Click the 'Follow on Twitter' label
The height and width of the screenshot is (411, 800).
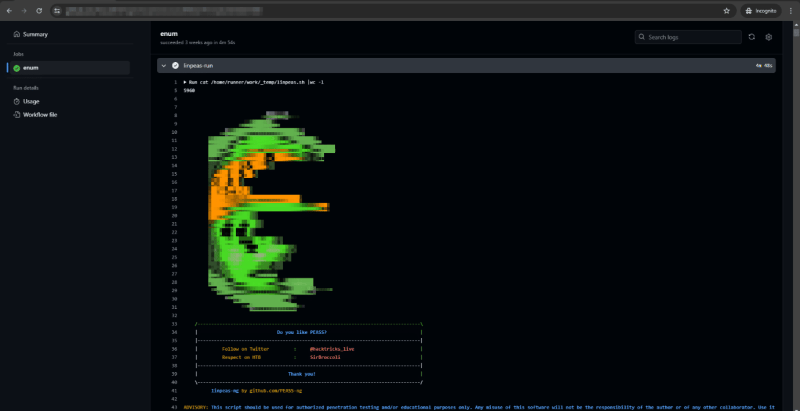click(245, 349)
